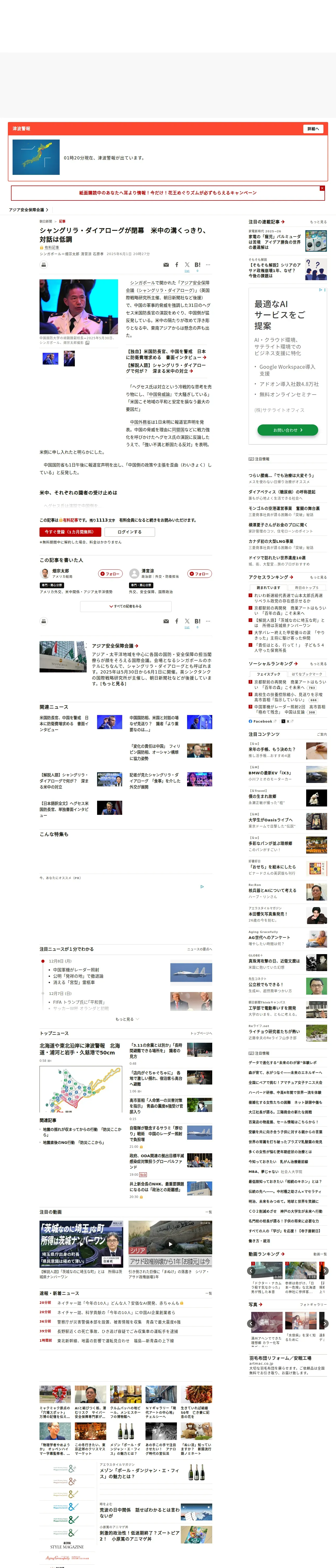This screenshot has height=1568, width=336.
Task: Expand すべての記者をみる list
Action: tap(126, 606)
